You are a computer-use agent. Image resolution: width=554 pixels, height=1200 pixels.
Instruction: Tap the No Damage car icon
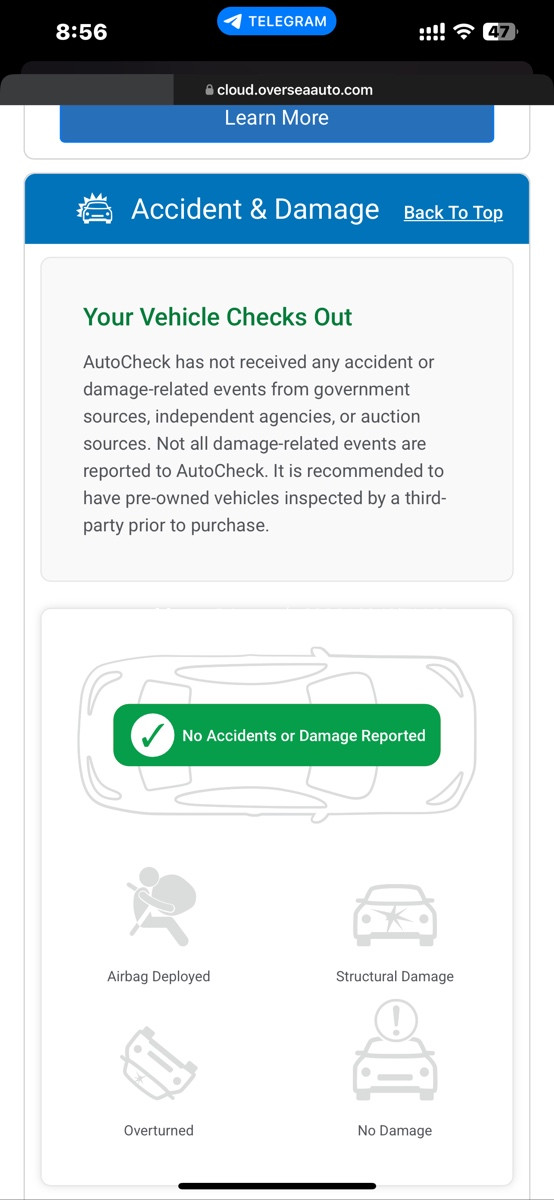395,1050
